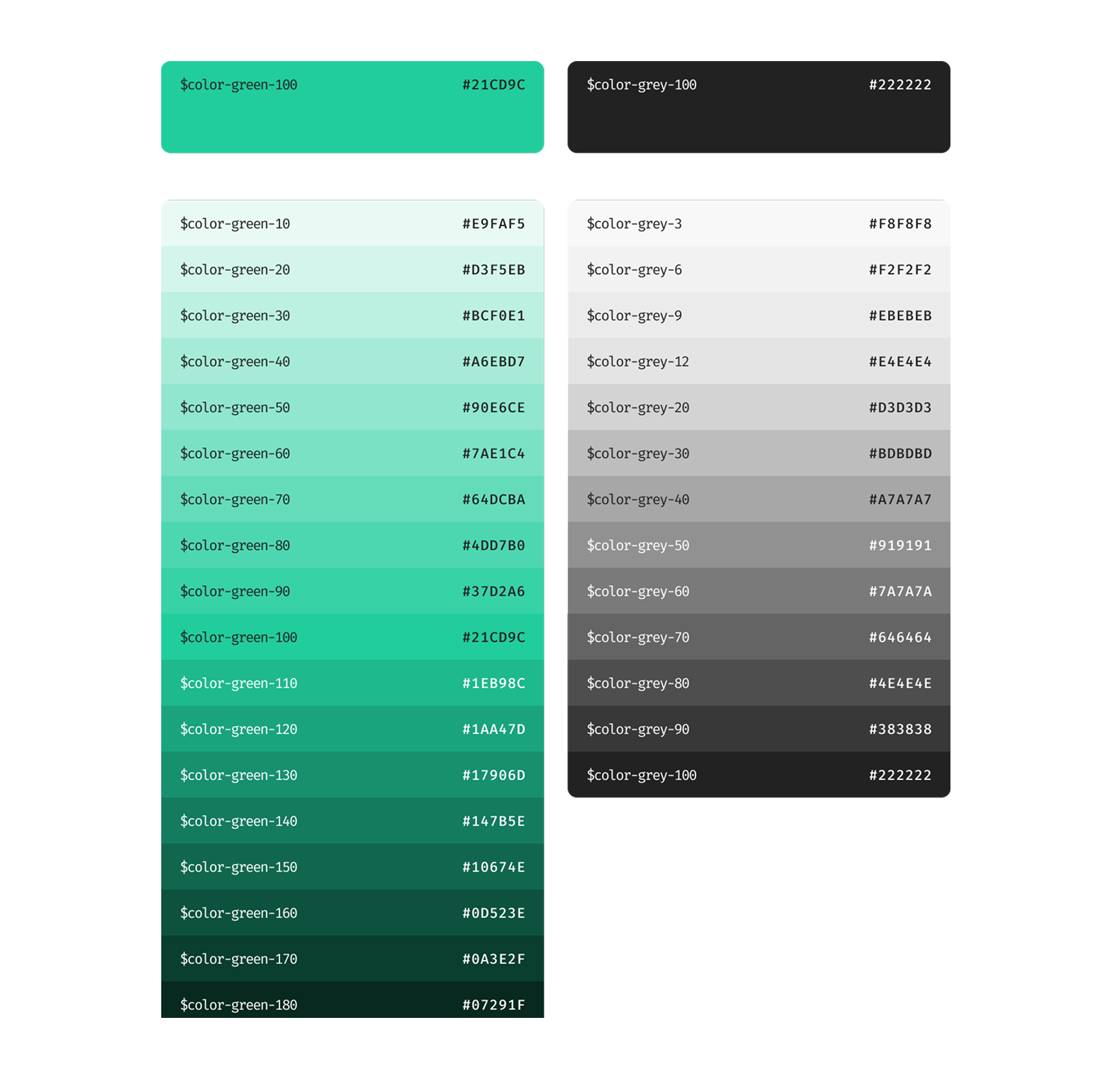
Task: Choose the $color-green-150 swatch
Action: 352,867
